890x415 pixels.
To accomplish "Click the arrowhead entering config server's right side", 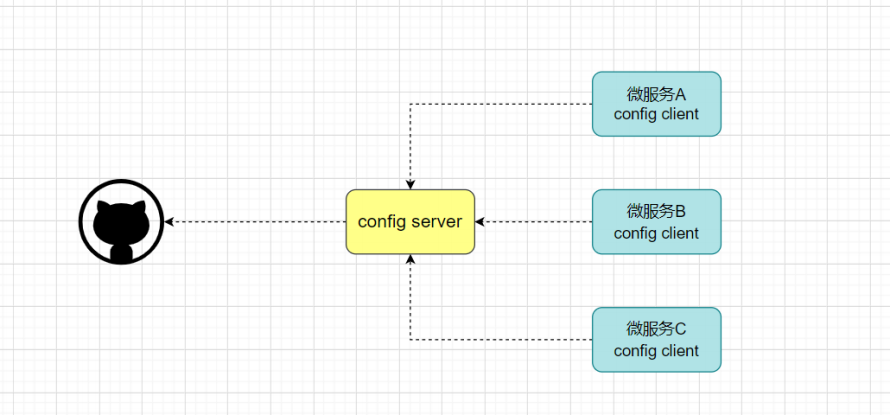I will click(479, 222).
